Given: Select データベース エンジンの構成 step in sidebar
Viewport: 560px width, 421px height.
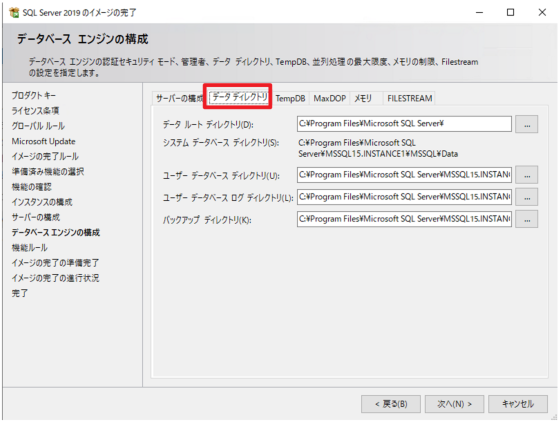Looking at the screenshot, I should pyautogui.click(x=56, y=232).
